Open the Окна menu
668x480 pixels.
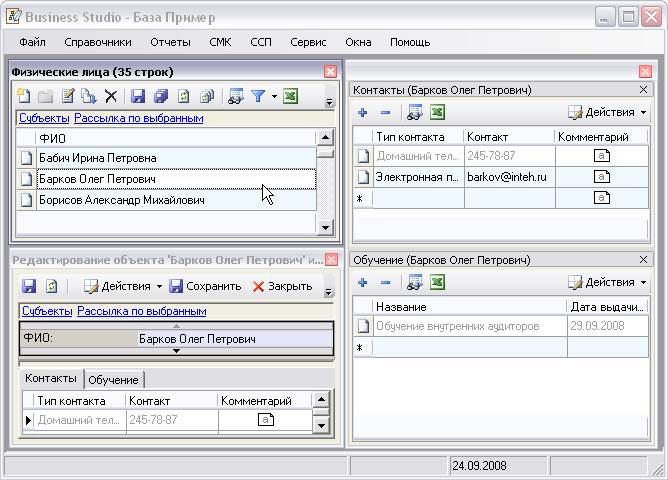(358, 42)
